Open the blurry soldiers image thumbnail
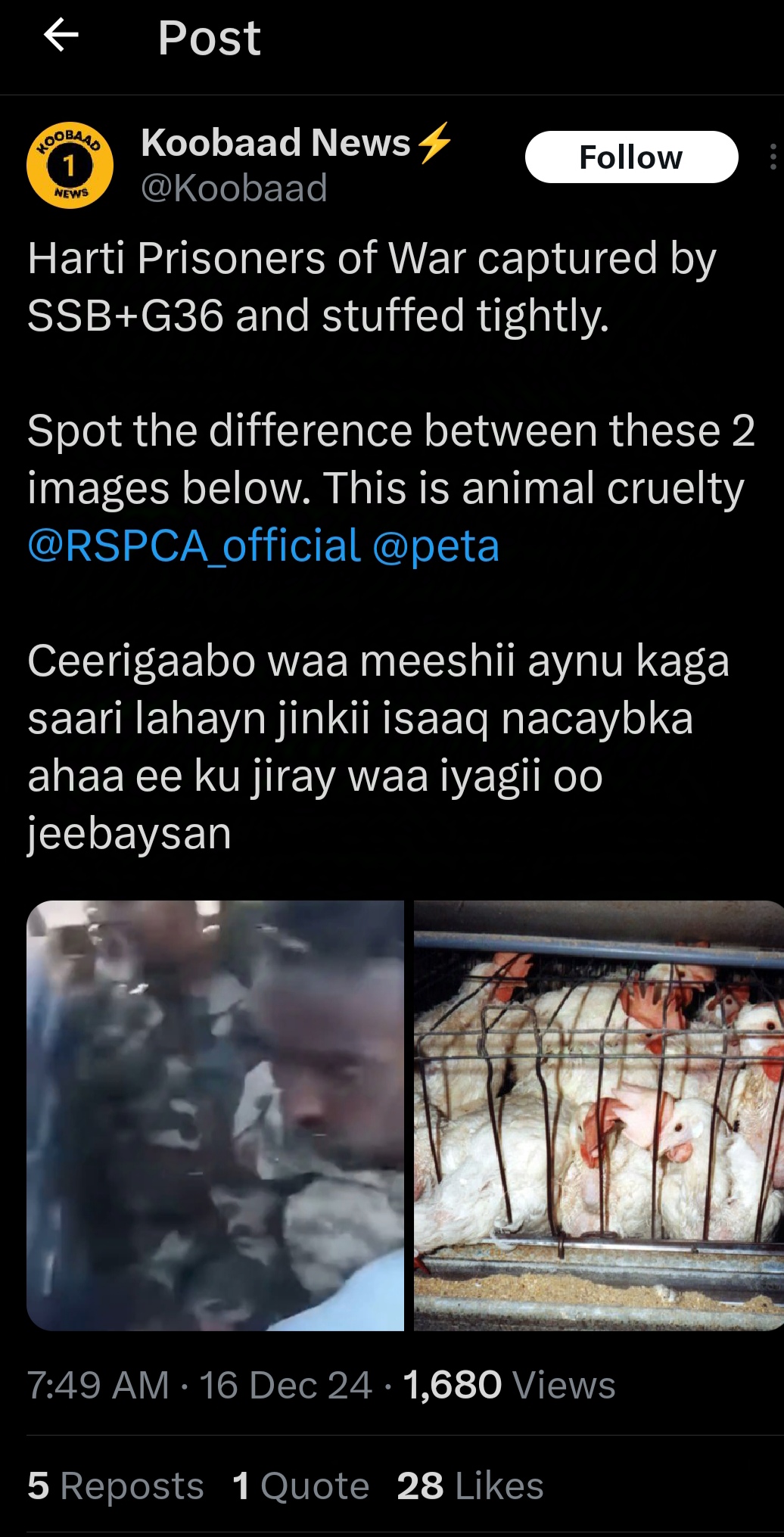The image size is (784, 1537). click(x=215, y=1115)
